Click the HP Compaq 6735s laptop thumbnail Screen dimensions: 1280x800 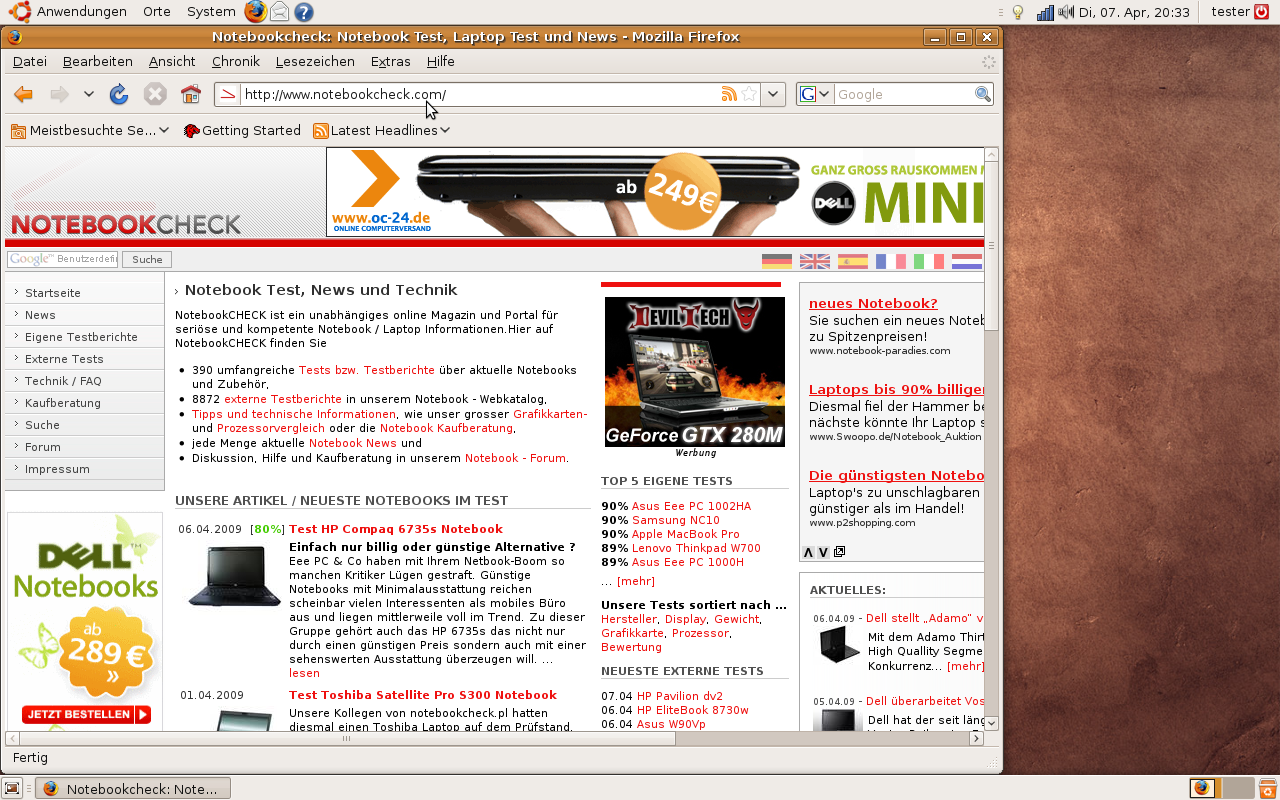pos(234,576)
